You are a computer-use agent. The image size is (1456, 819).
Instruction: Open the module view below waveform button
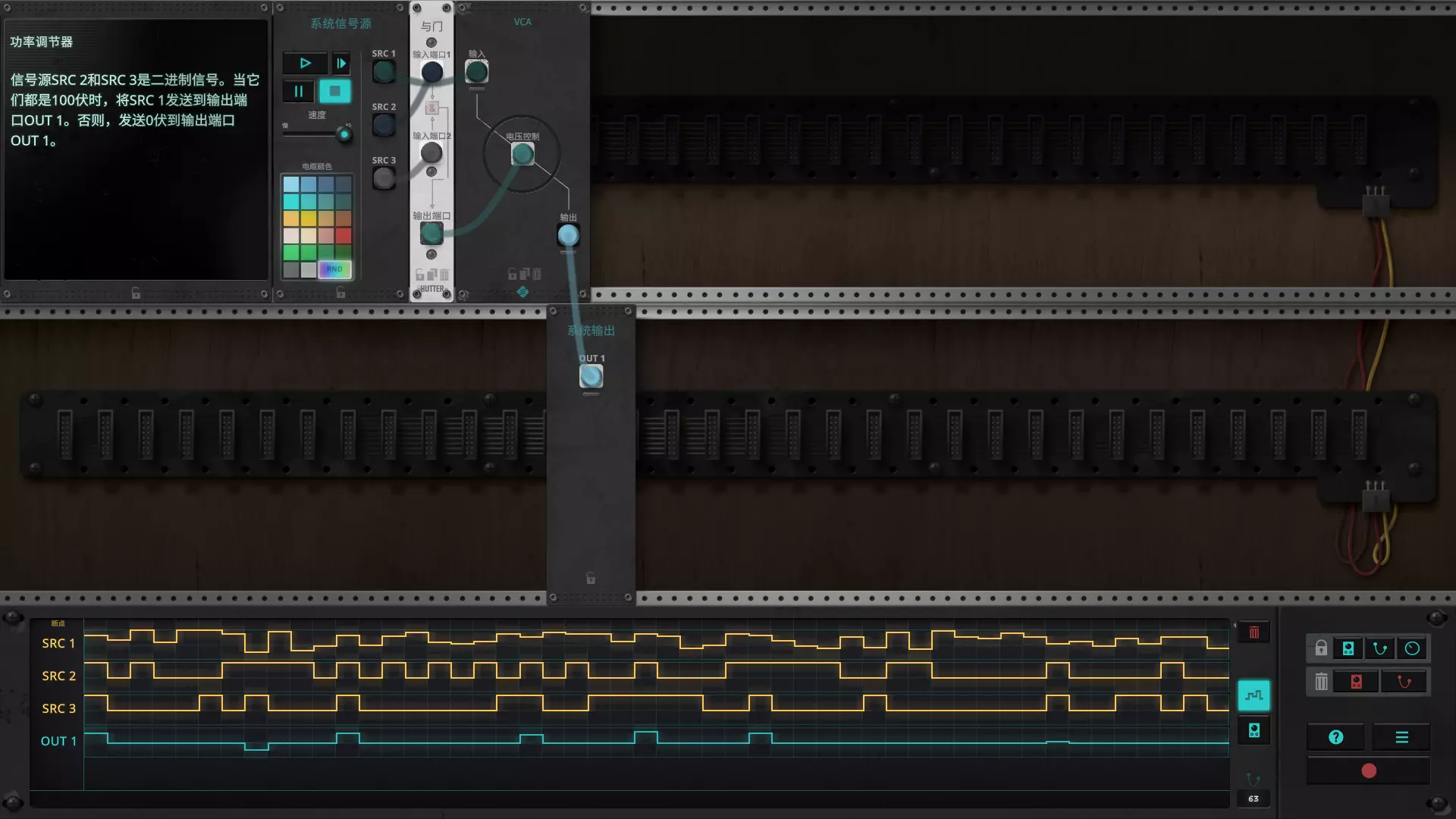pos(1254,730)
